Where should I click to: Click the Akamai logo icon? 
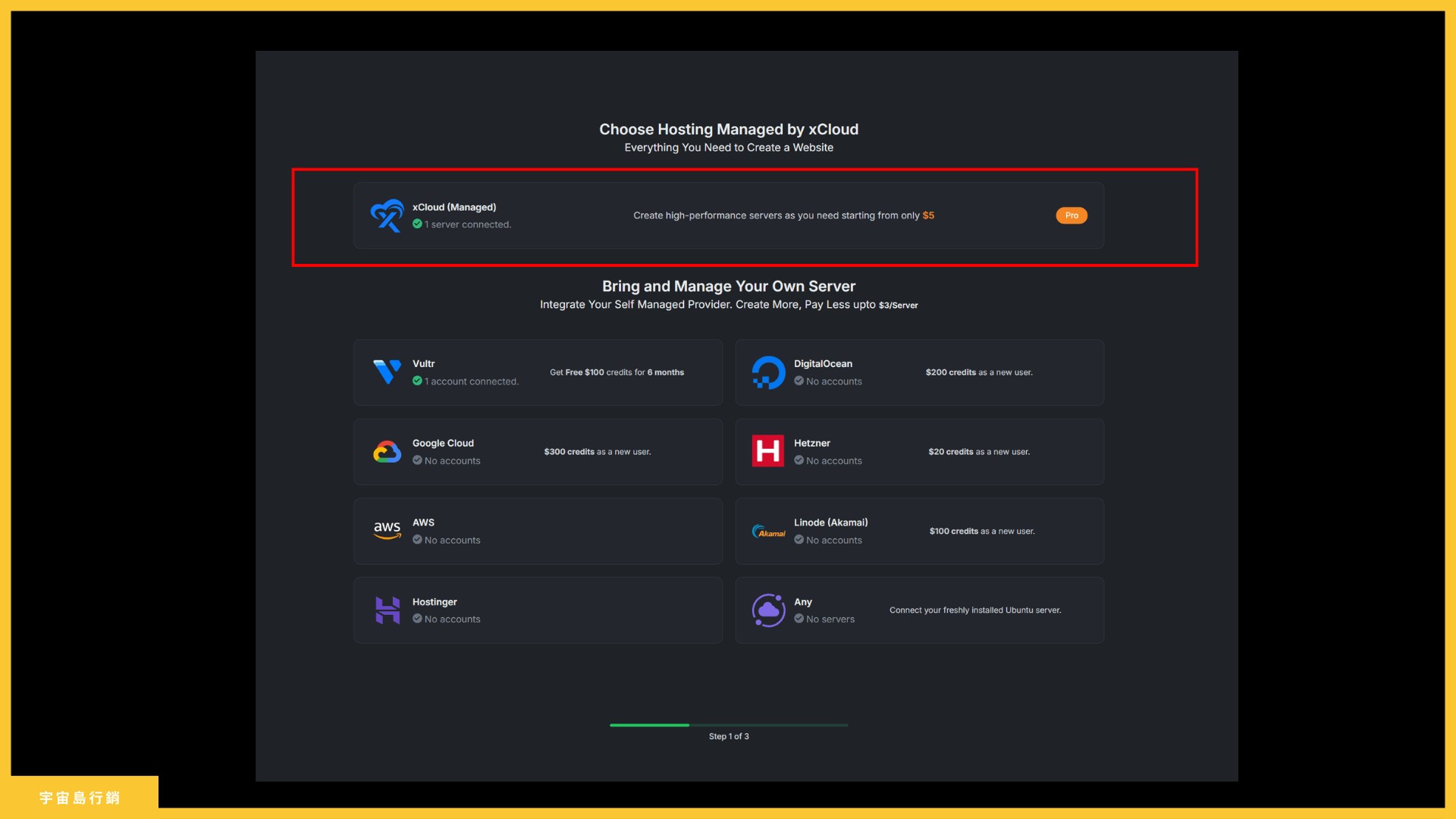pos(768,532)
